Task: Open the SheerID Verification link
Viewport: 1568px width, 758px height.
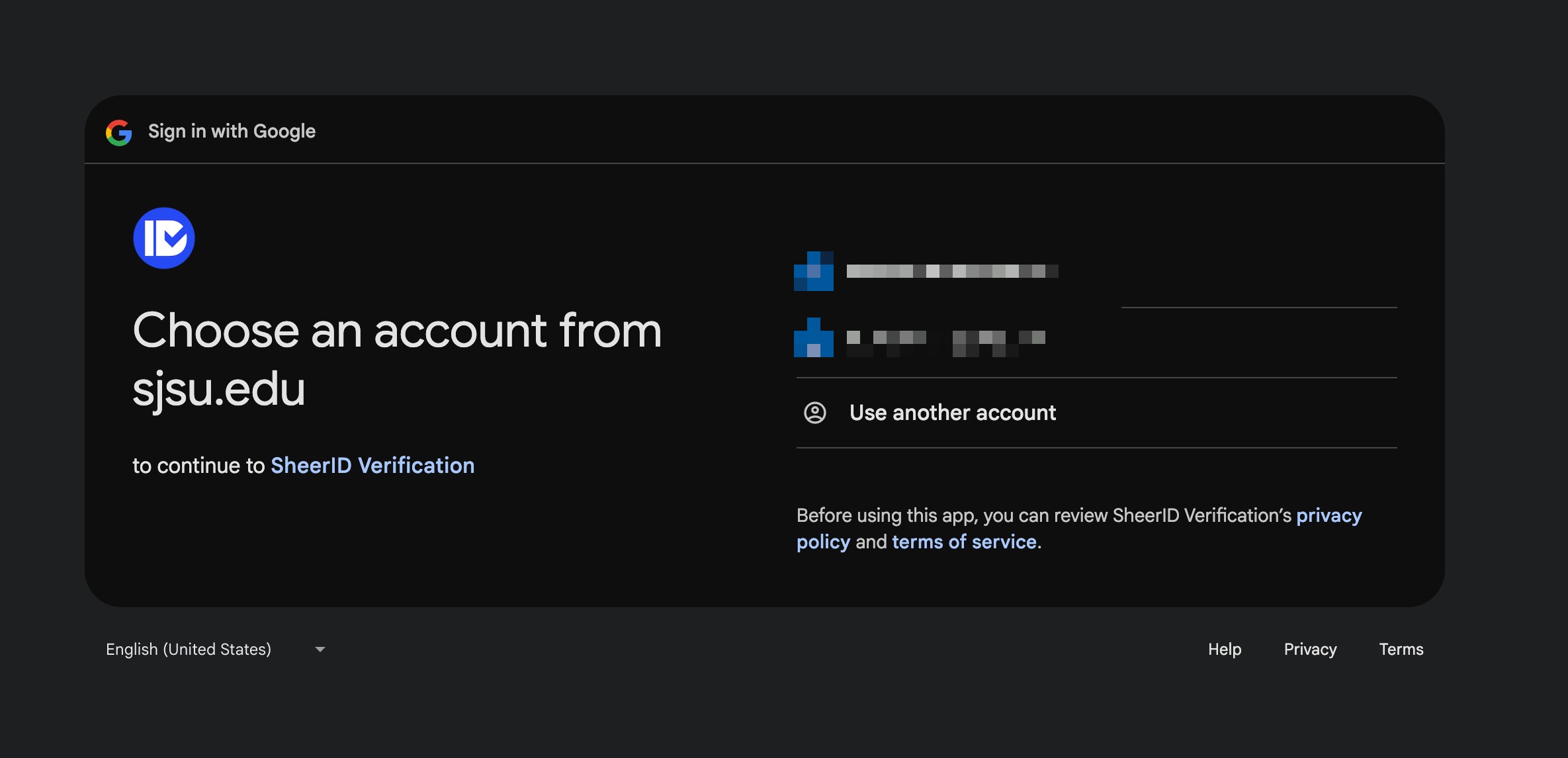Action: [x=372, y=466]
